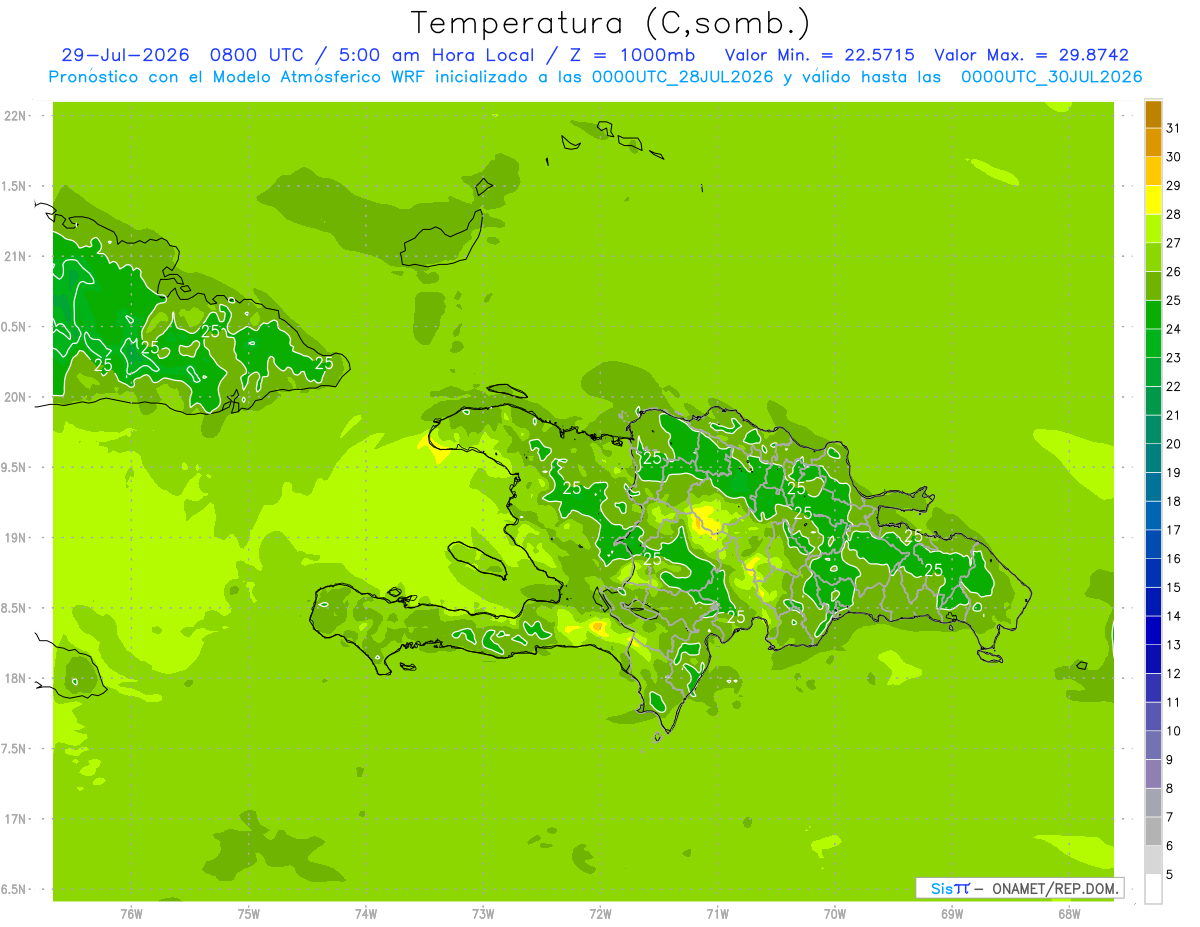The height and width of the screenshot is (927, 1200).
Task: Select the "29-Jul-2026" forecast date text
Action: pyautogui.click(x=126, y=56)
